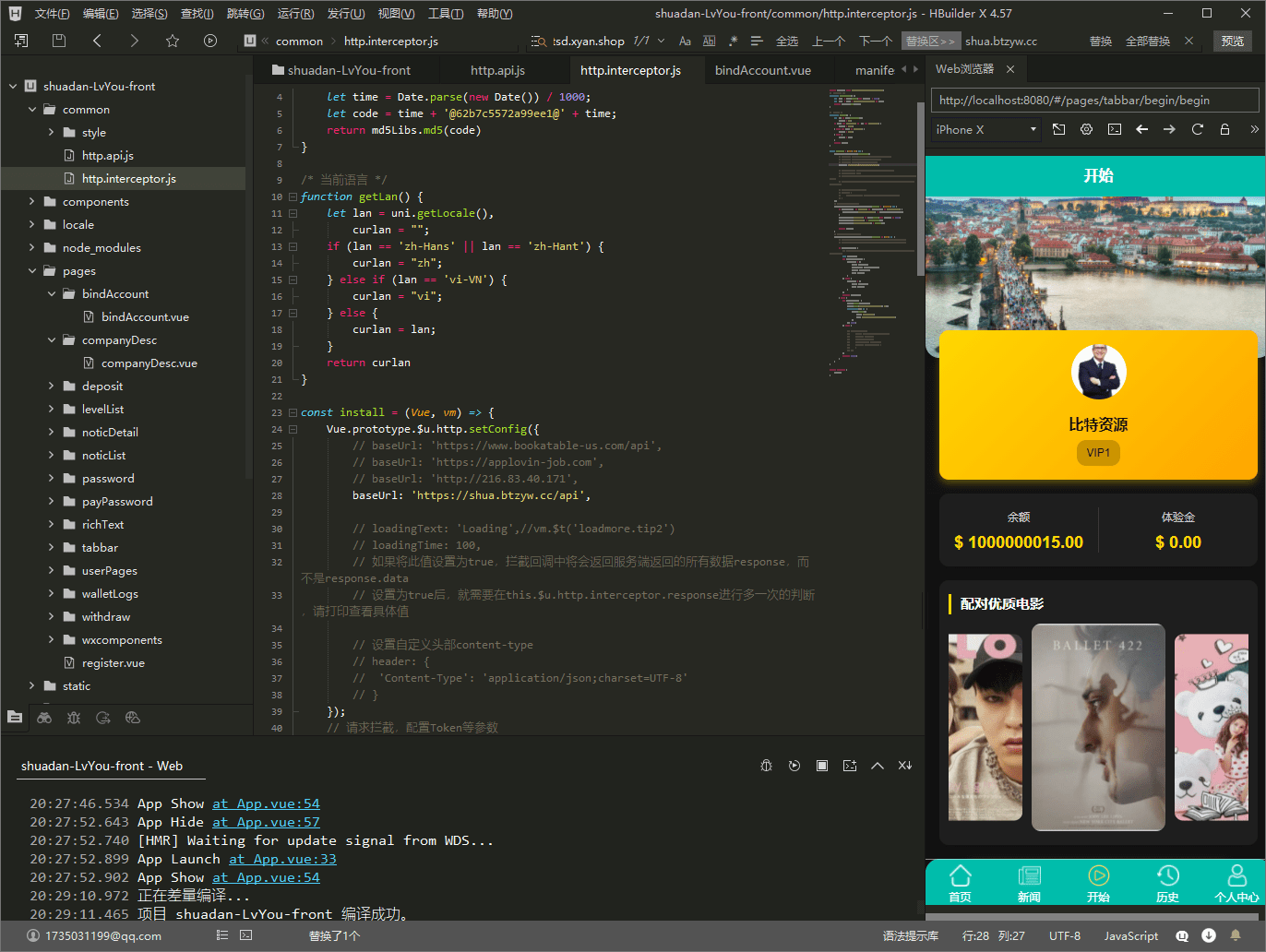
Task: Click the localhost URL address field
Action: tap(1095, 100)
